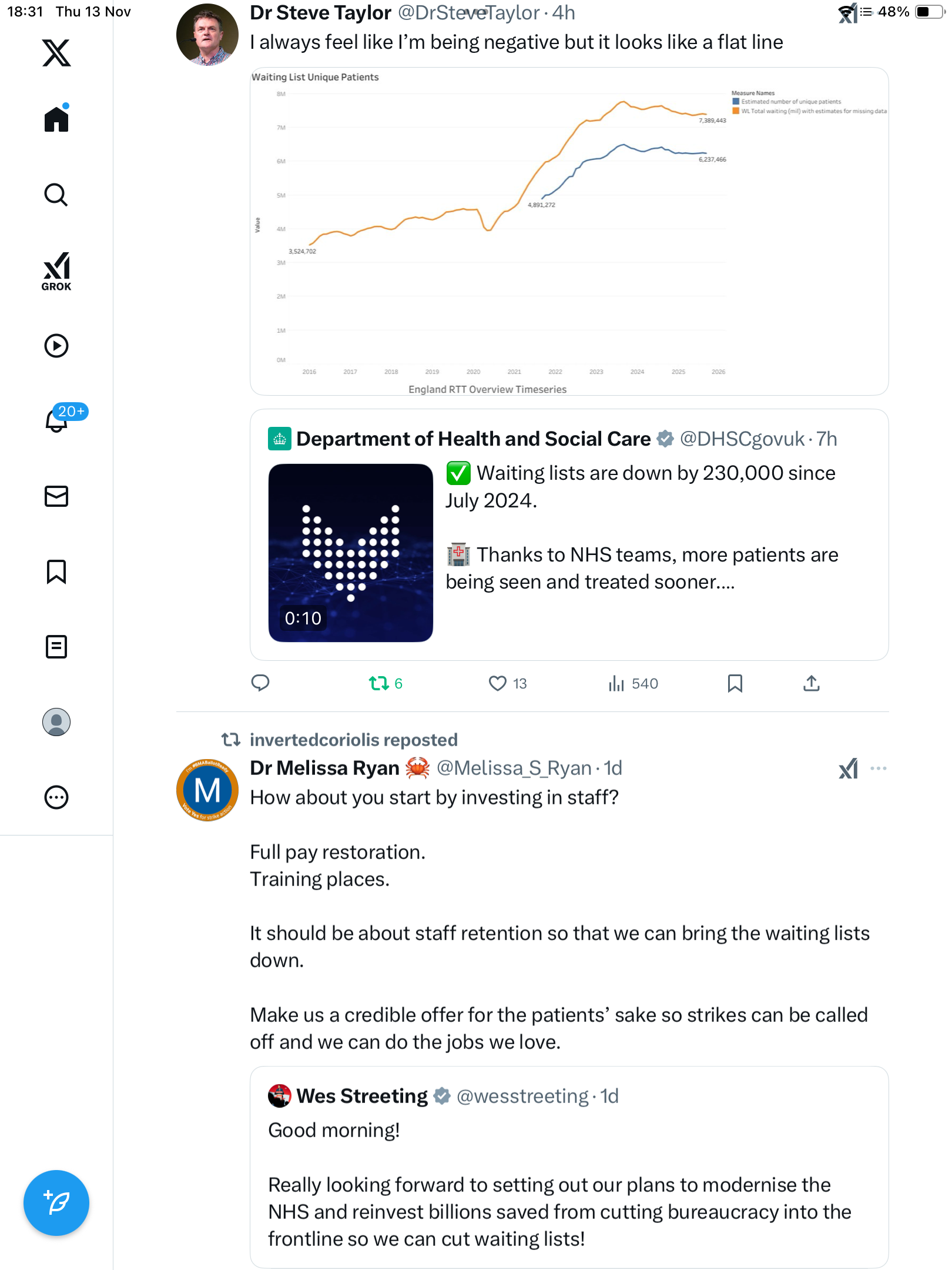
Task: Compose a new post
Action: coord(56,1203)
